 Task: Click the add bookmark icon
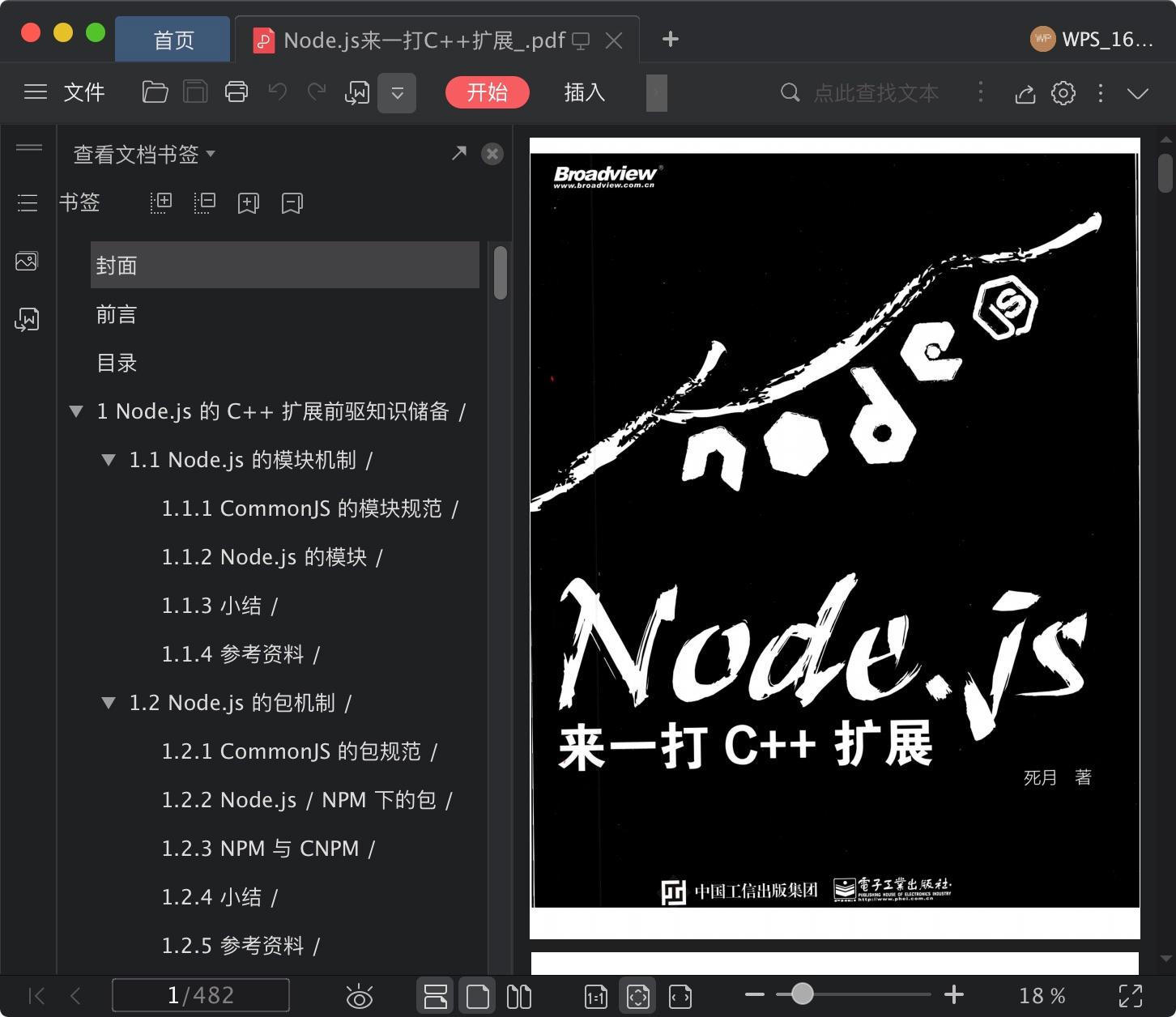coord(249,203)
